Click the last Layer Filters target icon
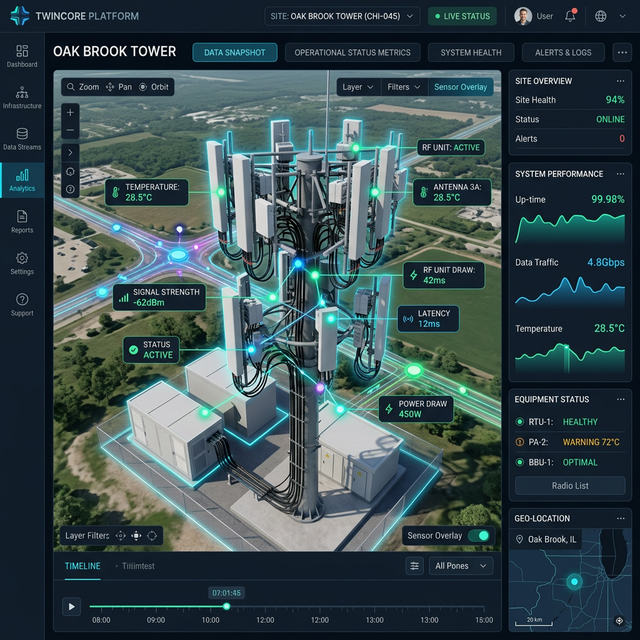 pos(152,536)
